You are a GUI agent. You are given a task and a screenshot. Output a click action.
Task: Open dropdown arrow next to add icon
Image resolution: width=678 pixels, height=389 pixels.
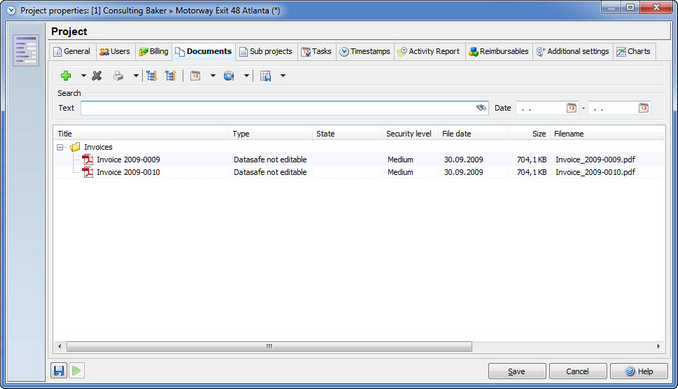83,76
